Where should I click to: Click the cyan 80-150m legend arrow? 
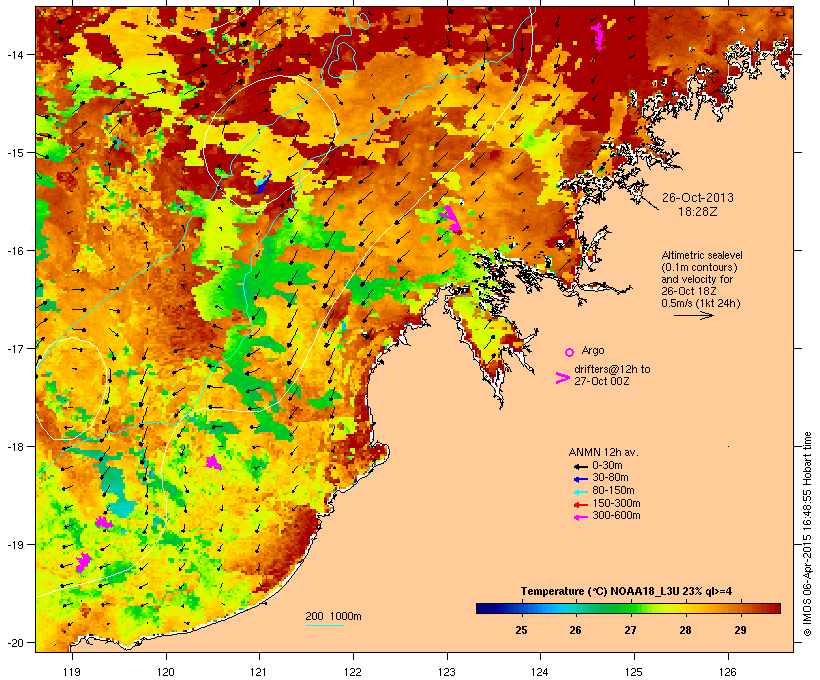coord(580,492)
